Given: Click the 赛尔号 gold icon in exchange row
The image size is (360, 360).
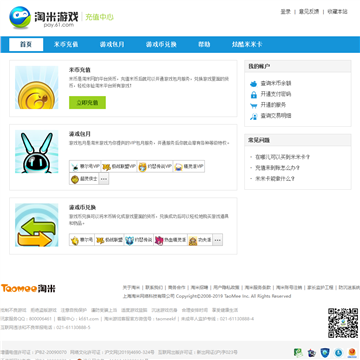Looking at the screenshot, I should pos(75,240).
